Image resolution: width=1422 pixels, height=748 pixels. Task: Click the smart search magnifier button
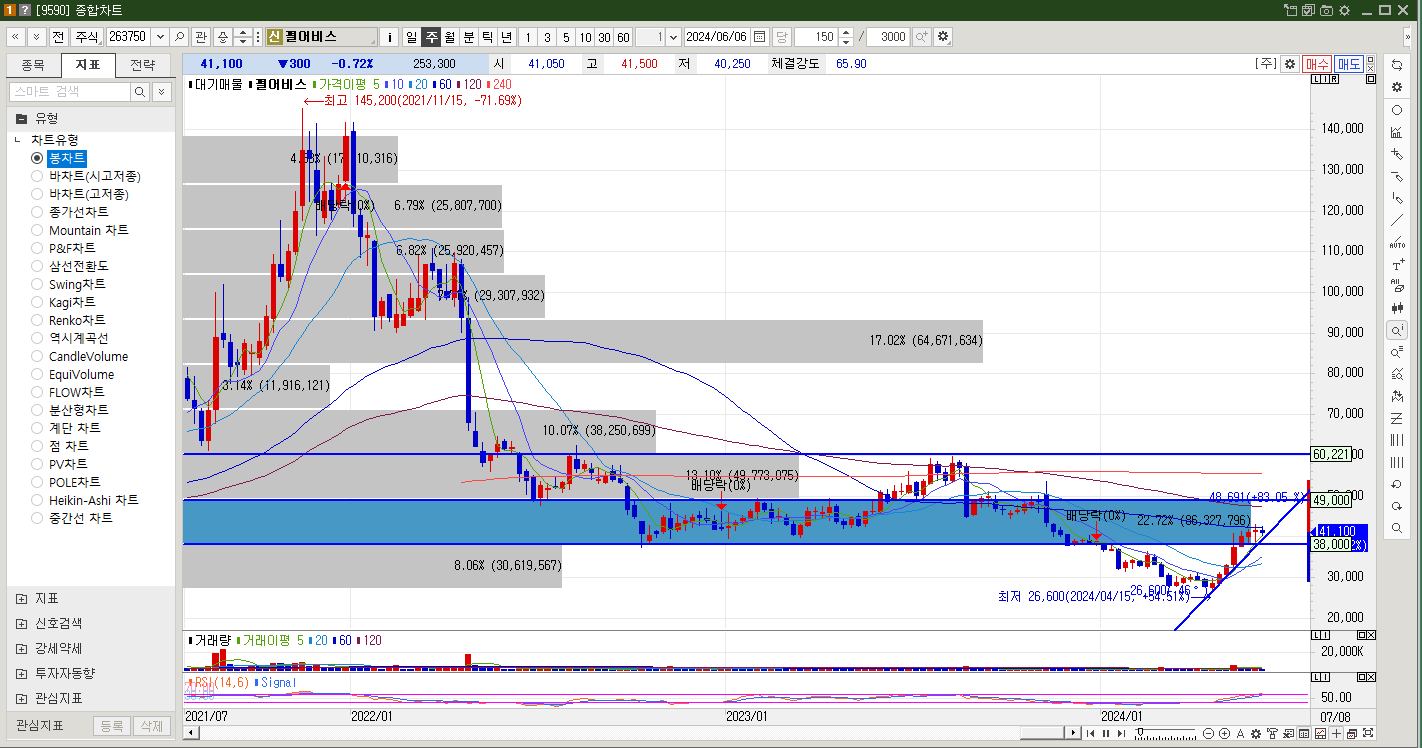(x=140, y=91)
